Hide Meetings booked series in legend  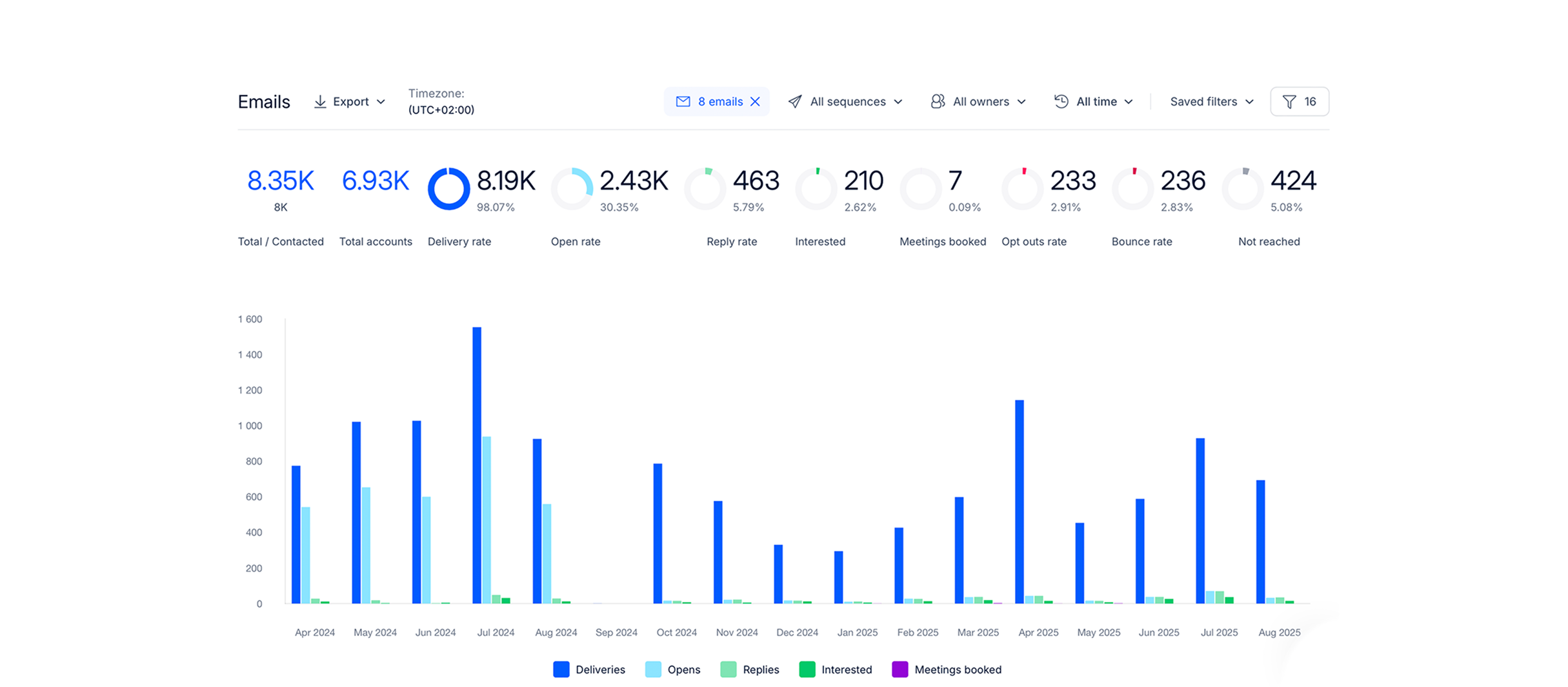click(946, 670)
